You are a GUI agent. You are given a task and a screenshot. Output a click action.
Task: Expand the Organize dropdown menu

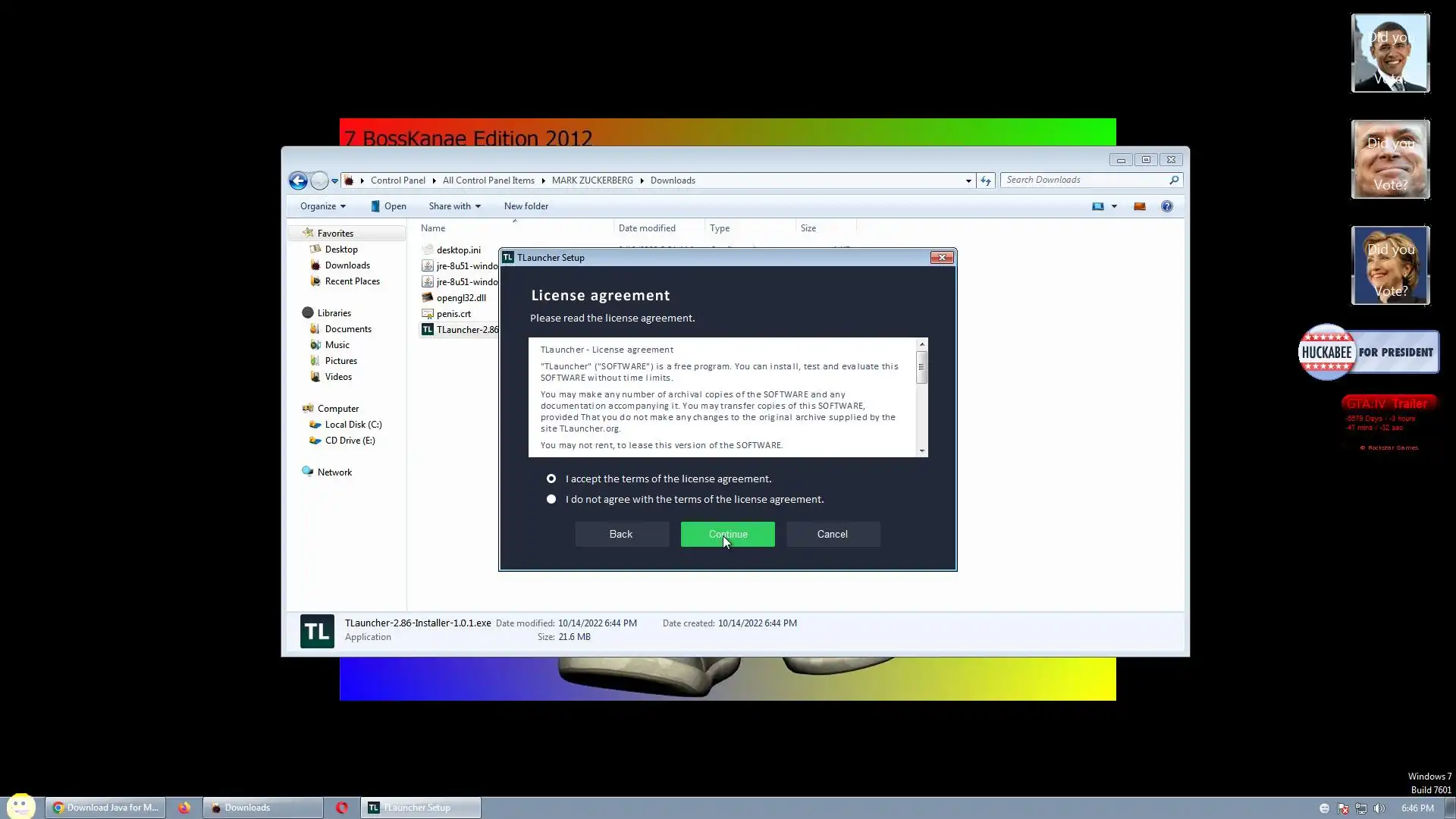pyautogui.click(x=323, y=206)
